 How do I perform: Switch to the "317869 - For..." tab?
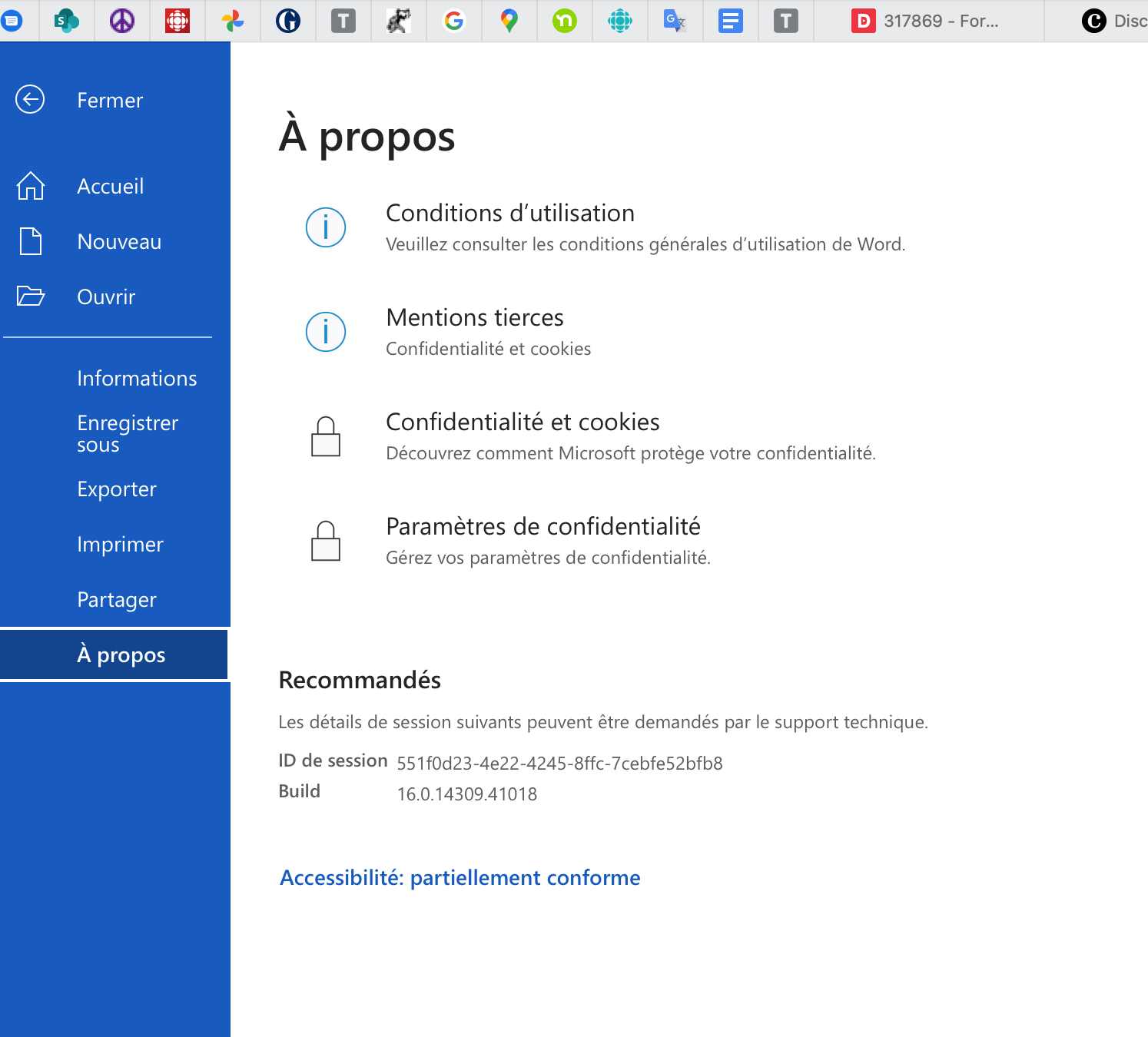point(928,21)
